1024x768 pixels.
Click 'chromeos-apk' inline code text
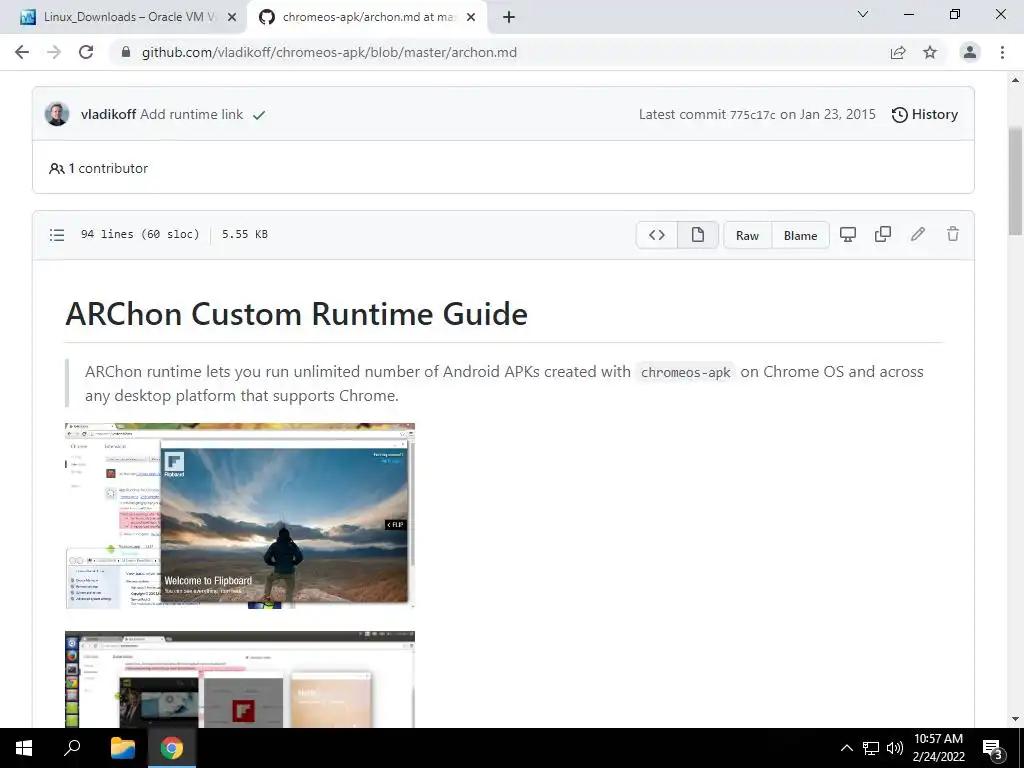coord(686,372)
